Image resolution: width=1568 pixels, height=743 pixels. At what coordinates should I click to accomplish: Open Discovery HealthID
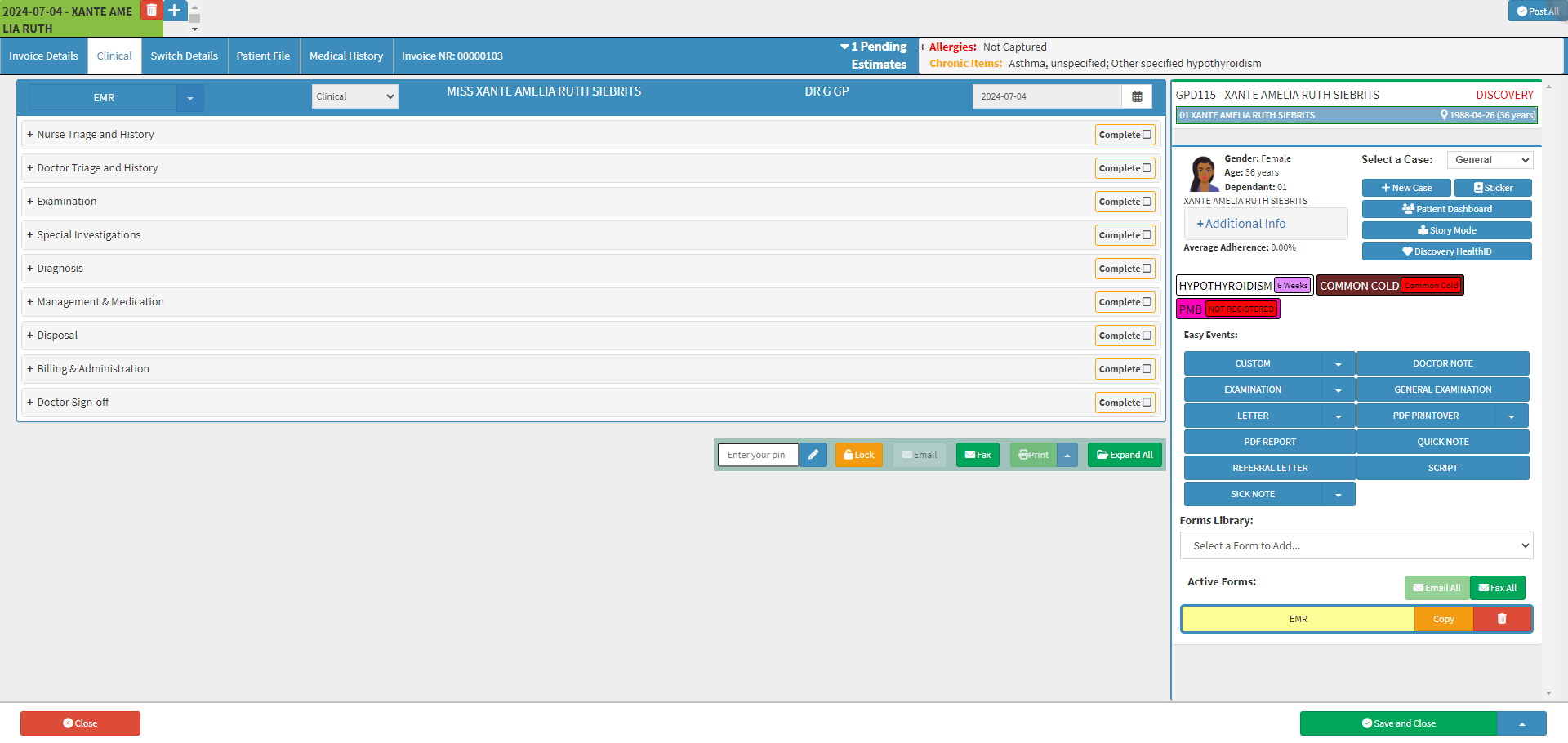pos(1447,251)
